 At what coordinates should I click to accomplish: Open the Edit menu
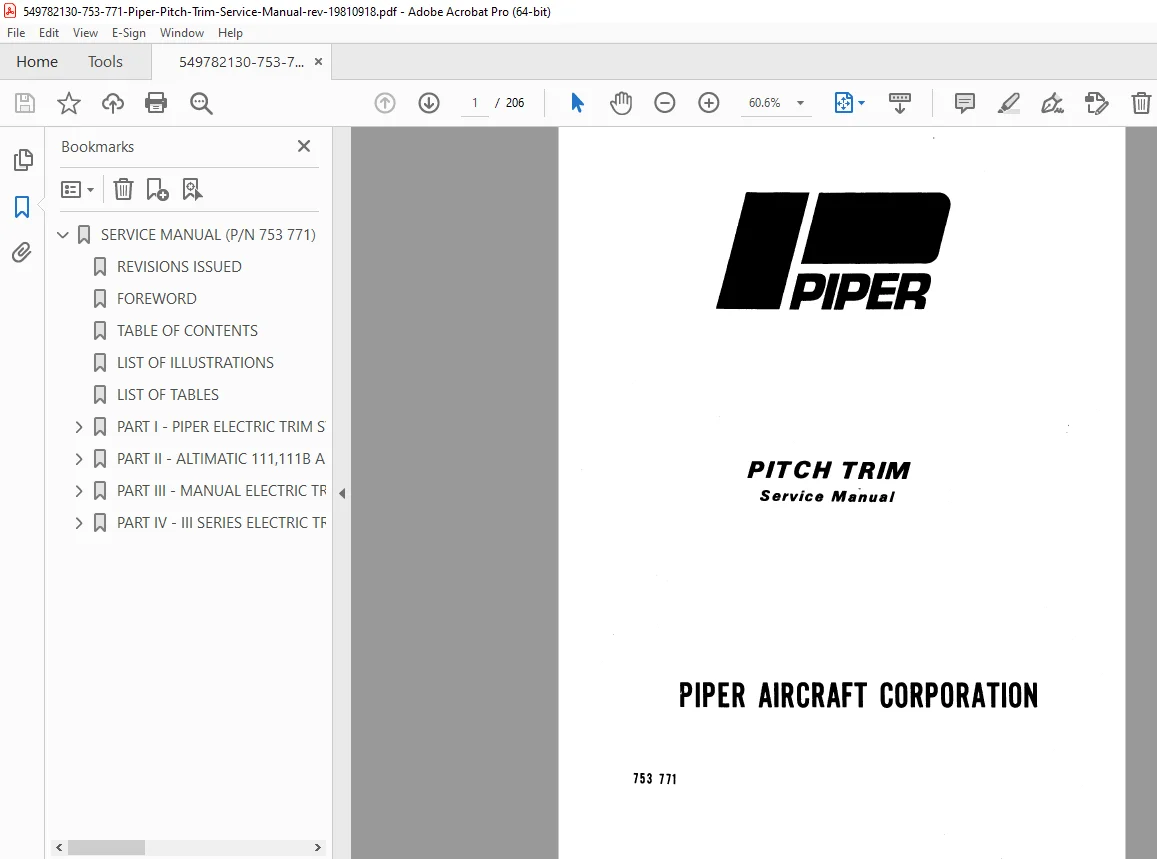click(49, 32)
